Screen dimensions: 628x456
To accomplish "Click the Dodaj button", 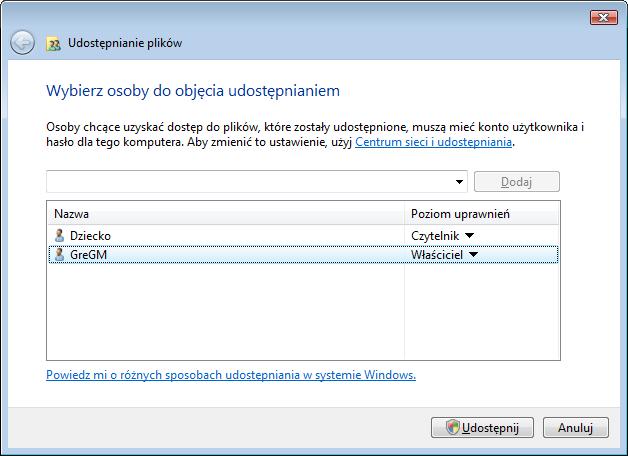I will pyautogui.click(x=517, y=182).
